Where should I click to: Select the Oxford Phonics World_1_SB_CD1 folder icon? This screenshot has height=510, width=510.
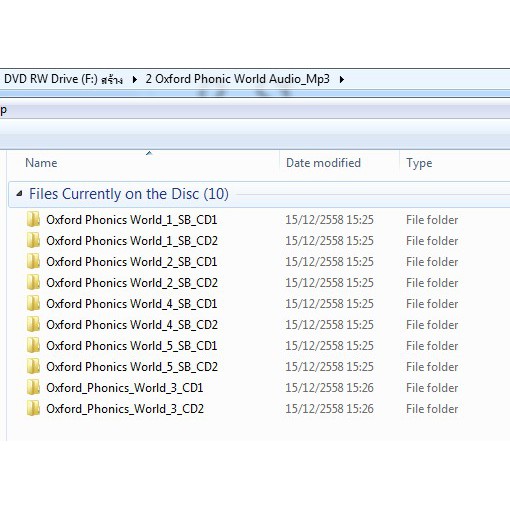pos(33,219)
